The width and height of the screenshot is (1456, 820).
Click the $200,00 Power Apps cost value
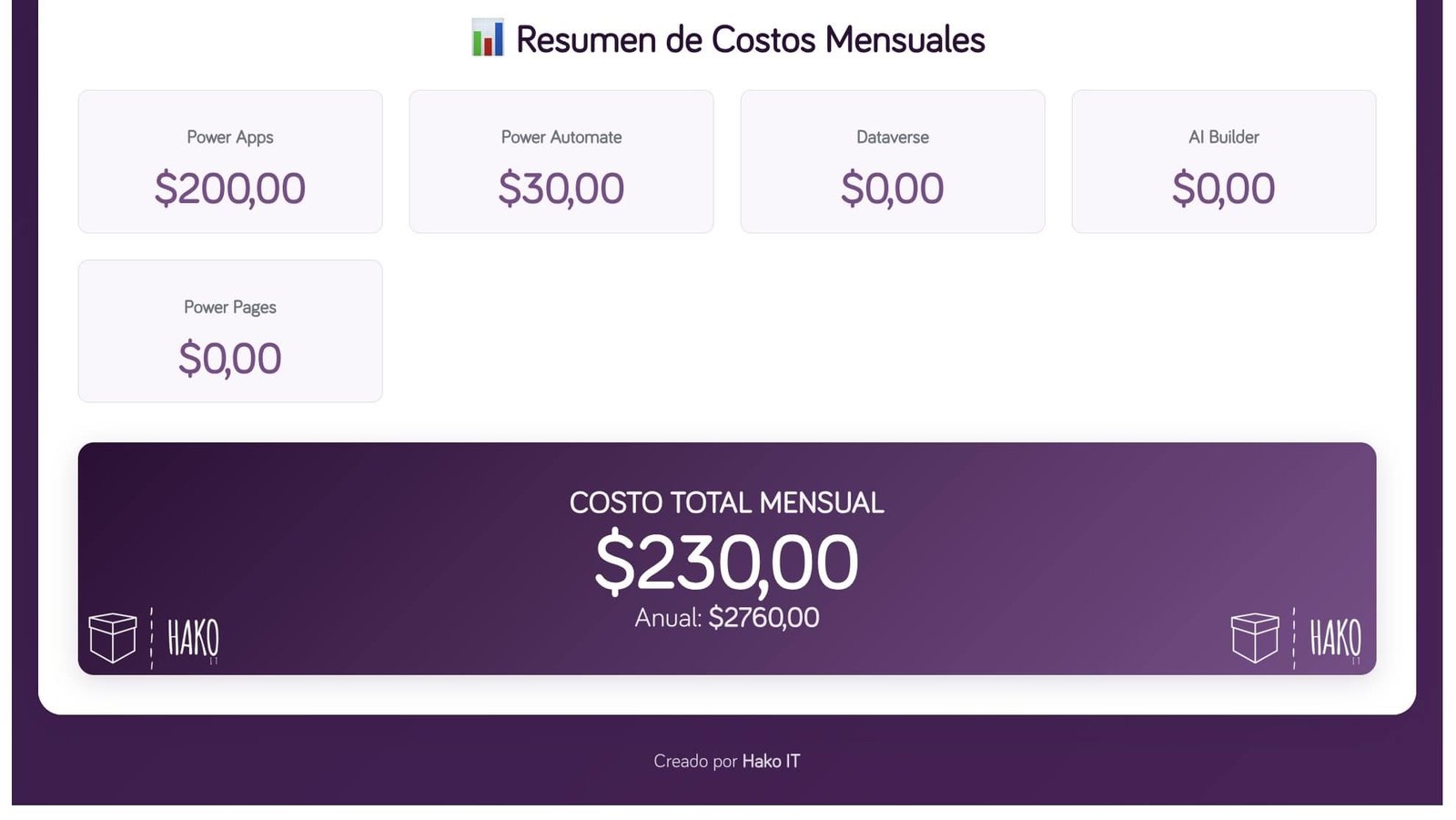coord(230,188)
